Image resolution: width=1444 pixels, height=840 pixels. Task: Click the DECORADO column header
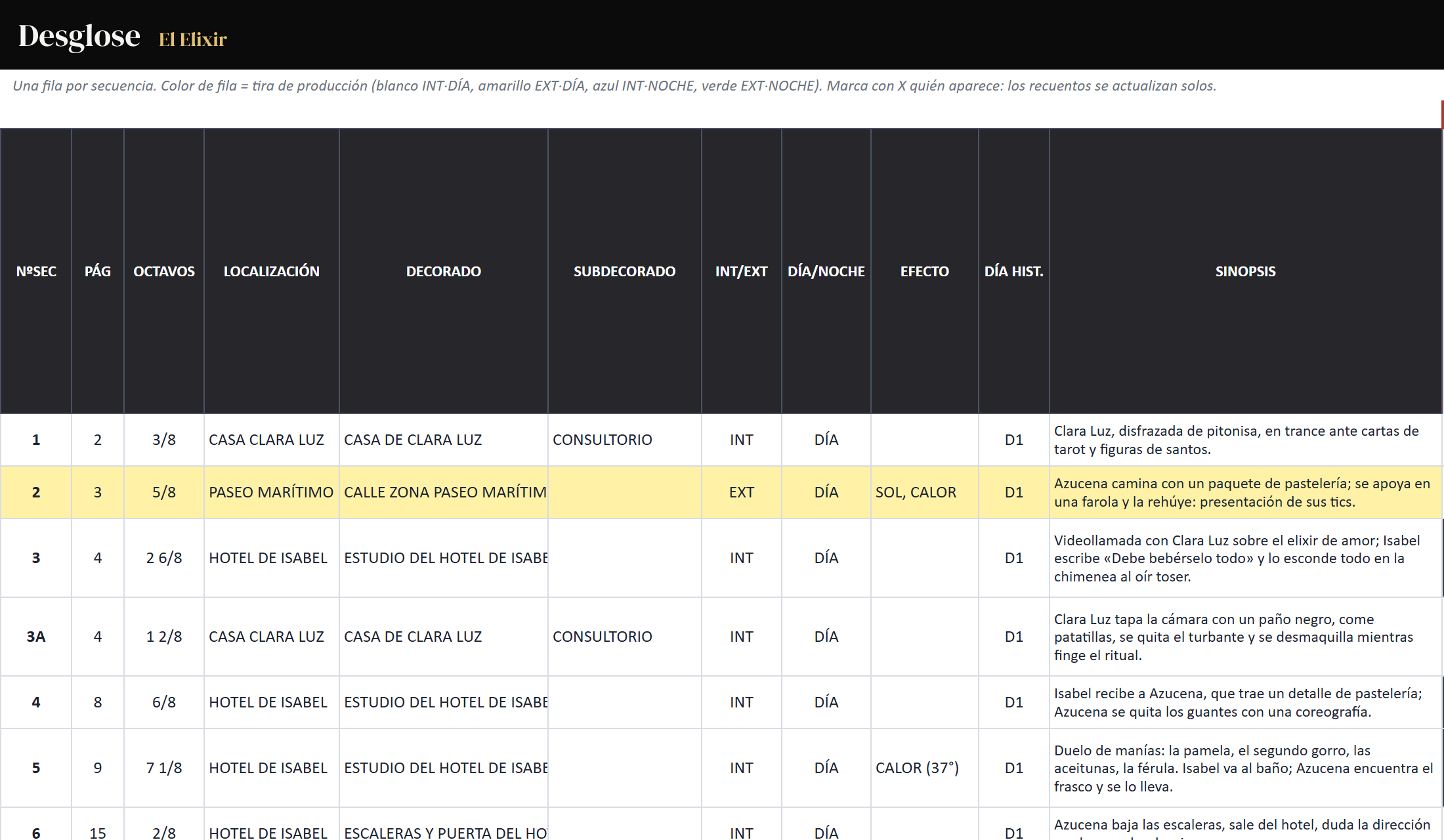444,271
